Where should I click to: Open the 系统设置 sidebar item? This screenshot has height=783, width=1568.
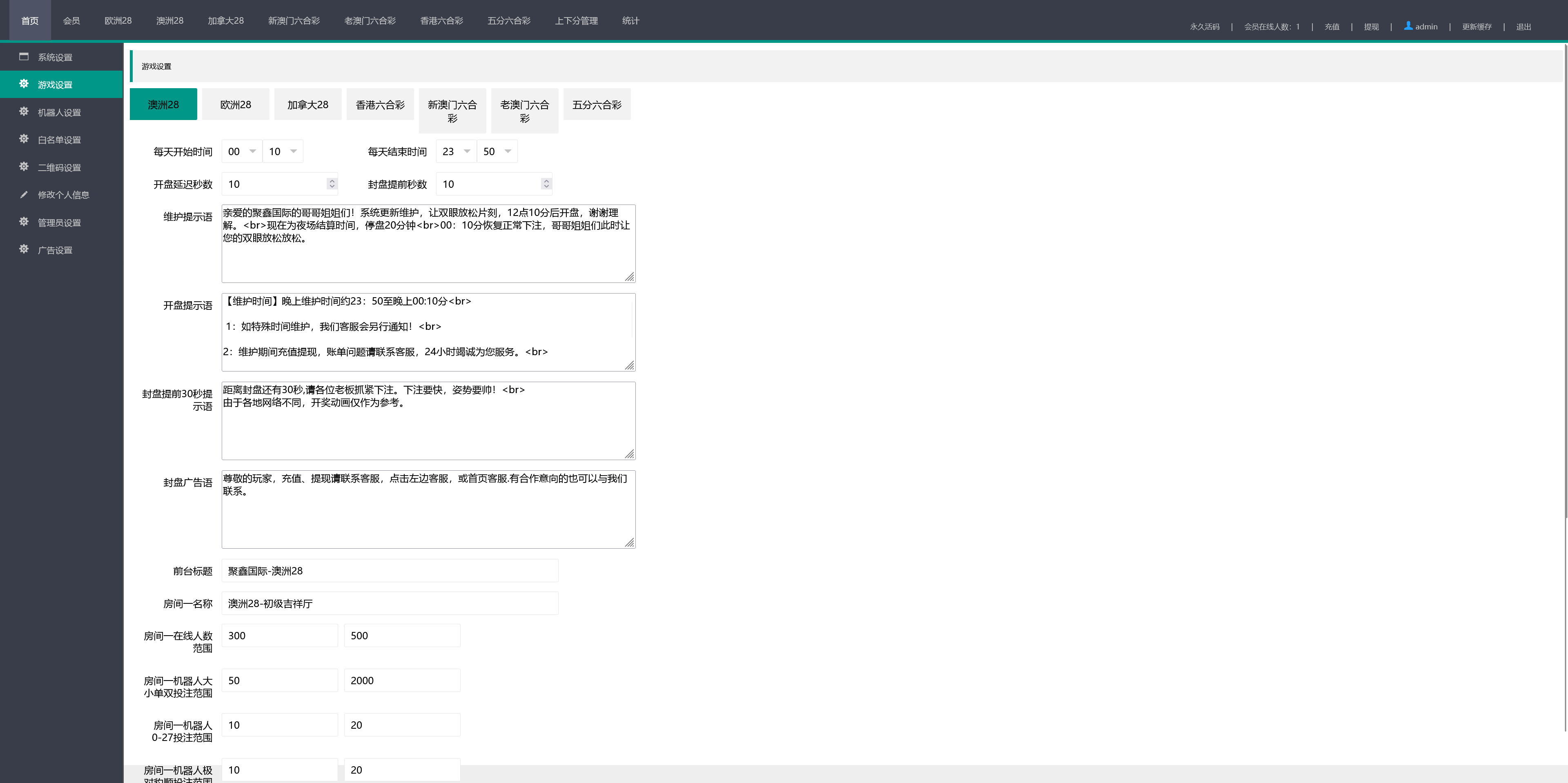[54, 57]
